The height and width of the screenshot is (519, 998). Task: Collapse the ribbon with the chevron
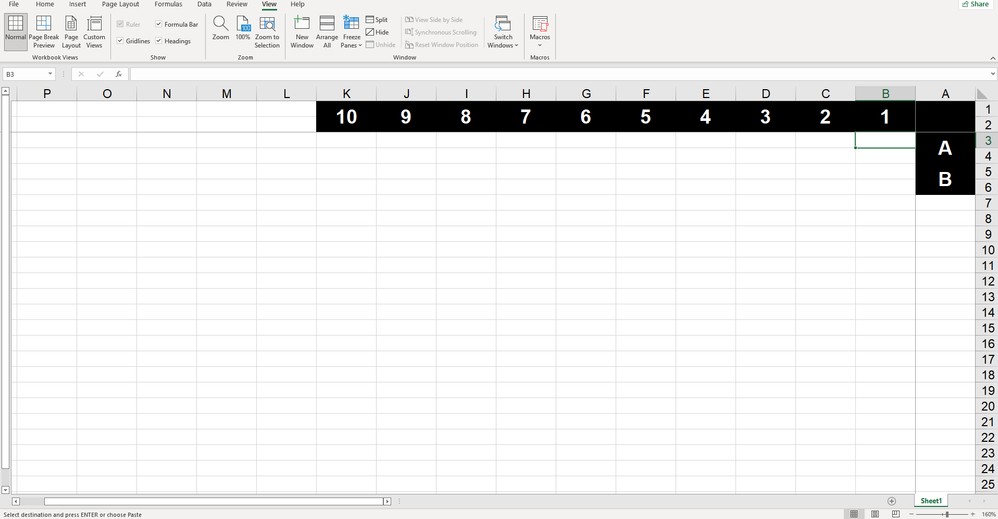992,58
